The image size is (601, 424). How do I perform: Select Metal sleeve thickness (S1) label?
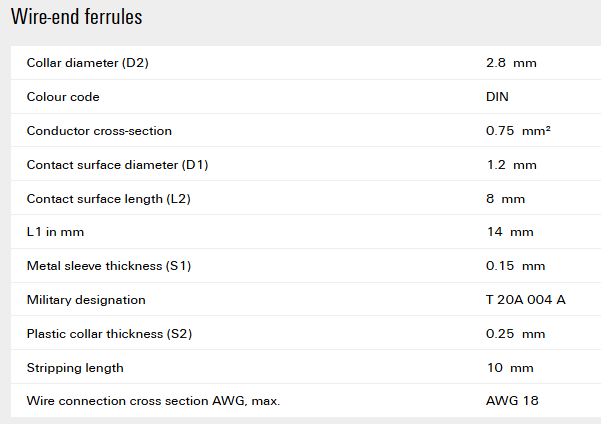coord(109,266)
